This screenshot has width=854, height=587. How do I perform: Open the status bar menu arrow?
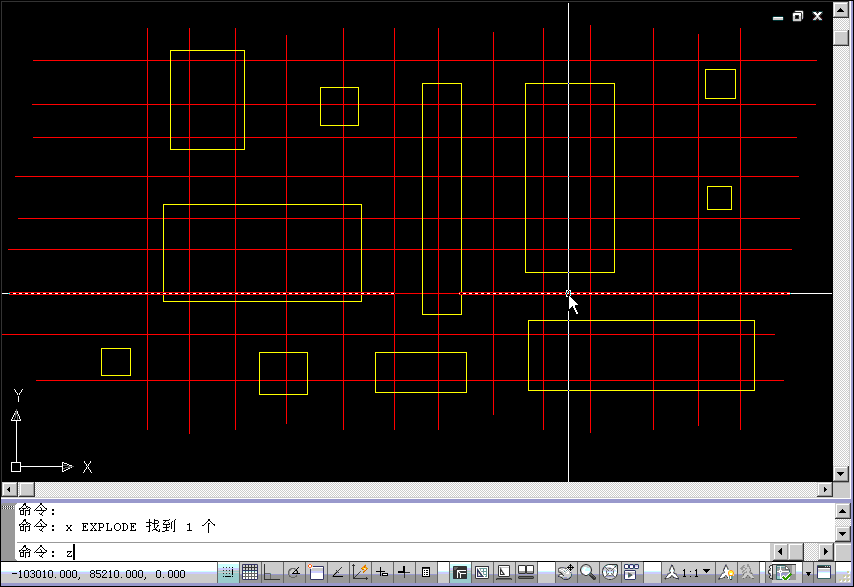tap(808, 573)
